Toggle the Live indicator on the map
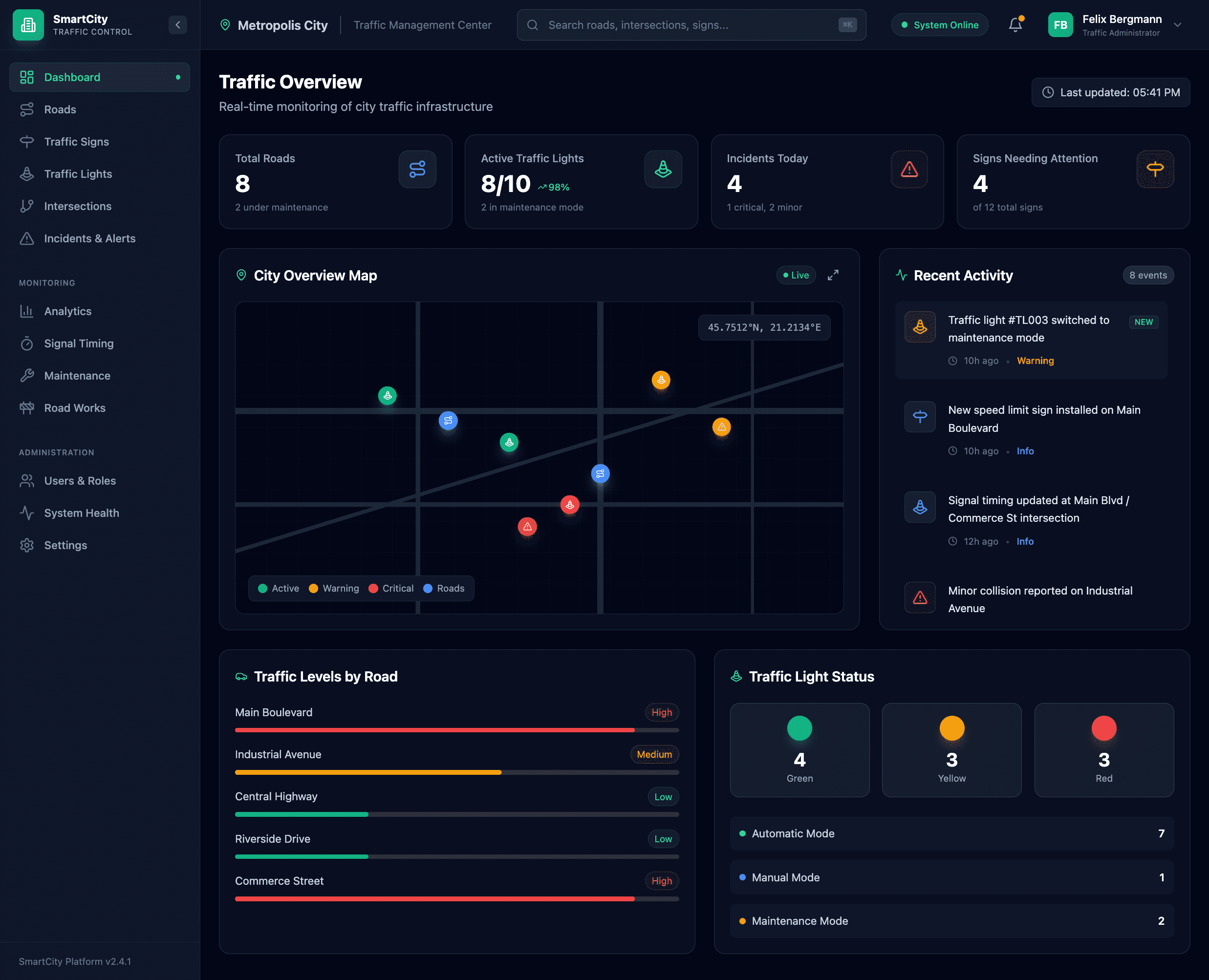 click(x=796, y=275)
